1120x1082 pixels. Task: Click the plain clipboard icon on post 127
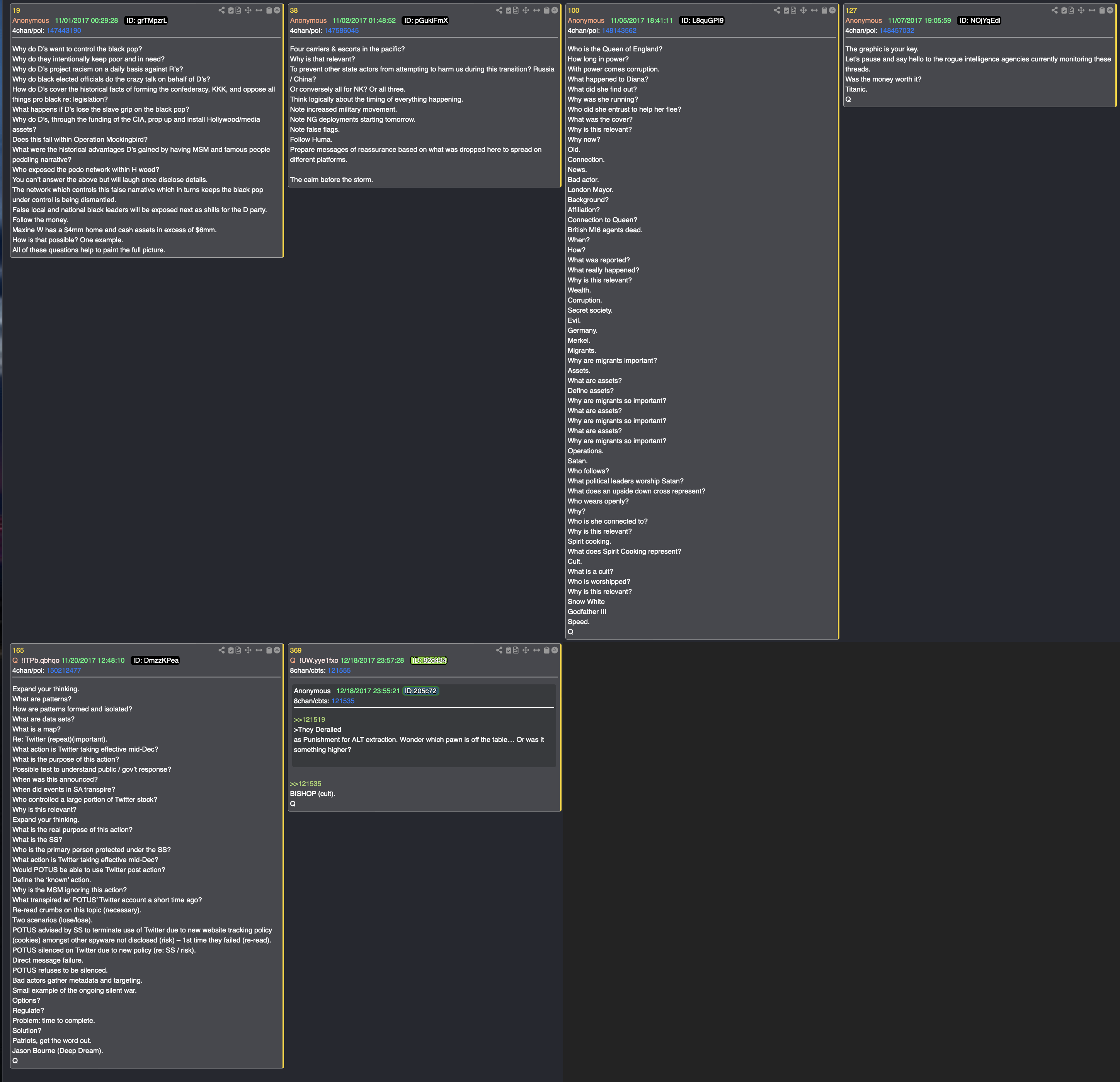pos(1102,10)
